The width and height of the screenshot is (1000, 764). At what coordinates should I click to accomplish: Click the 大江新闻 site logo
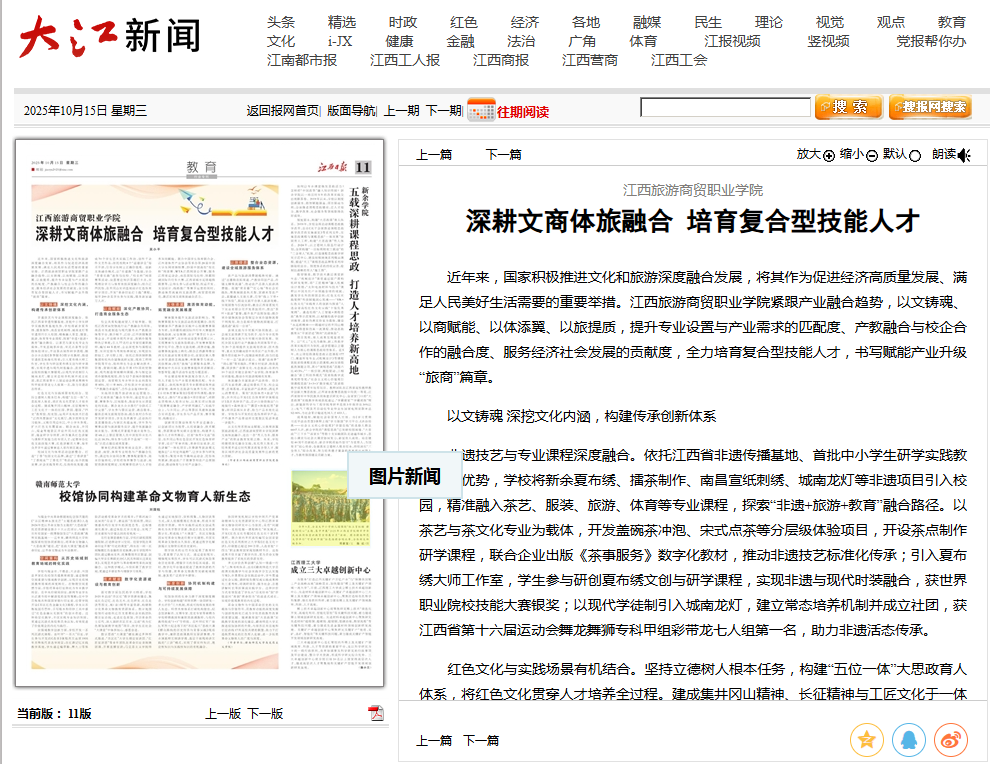pyautogui.click(x=108, y=37)
